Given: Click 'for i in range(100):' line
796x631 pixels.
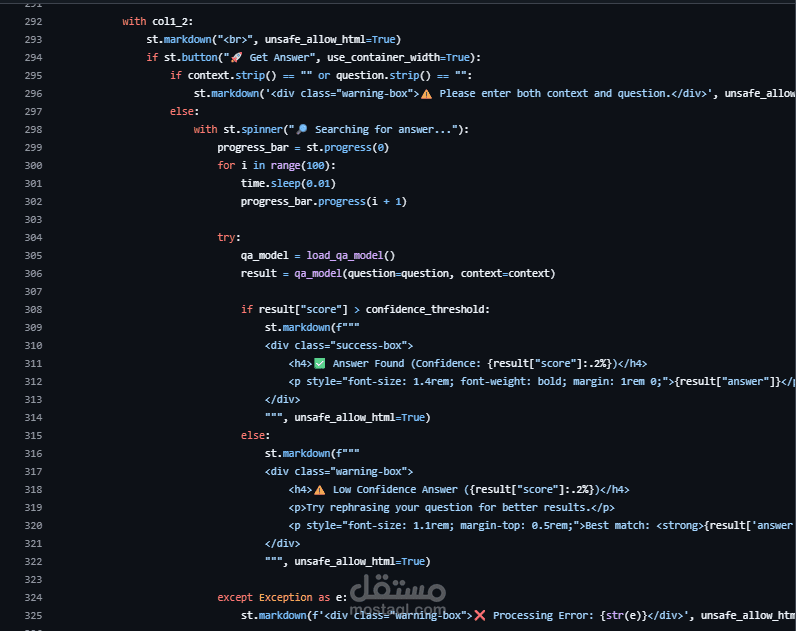Looking at the screenshot, I should coord(277,165).
